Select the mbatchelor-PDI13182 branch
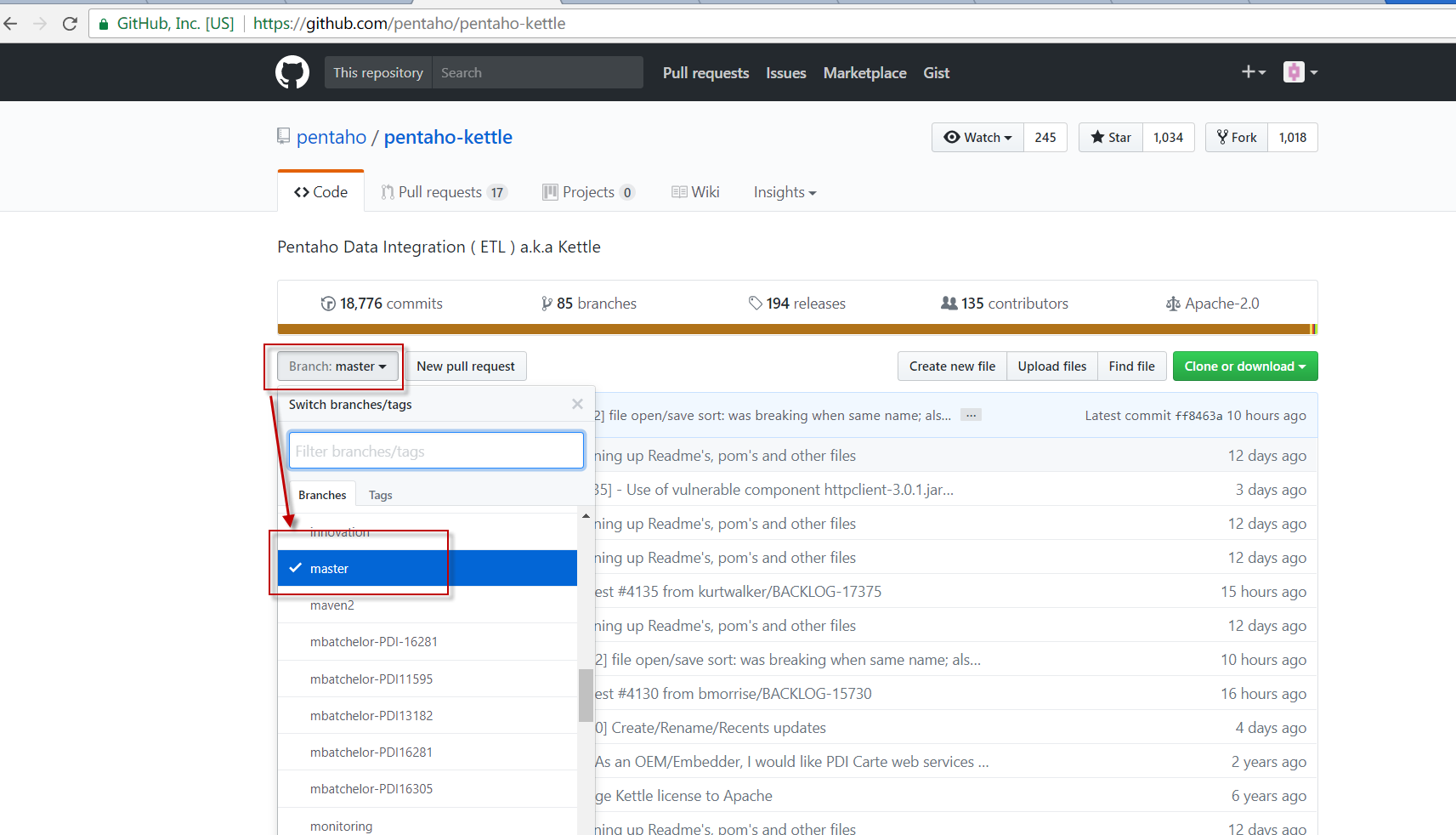 [x=428, y=715]
